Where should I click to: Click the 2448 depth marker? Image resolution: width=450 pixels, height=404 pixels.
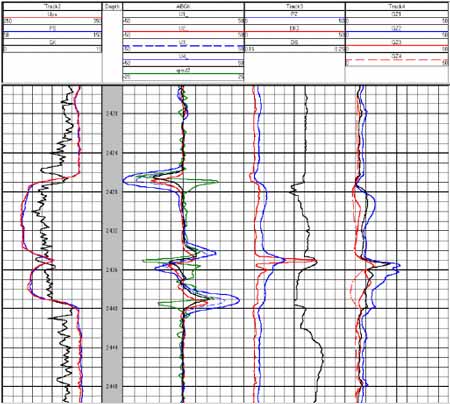113,387
